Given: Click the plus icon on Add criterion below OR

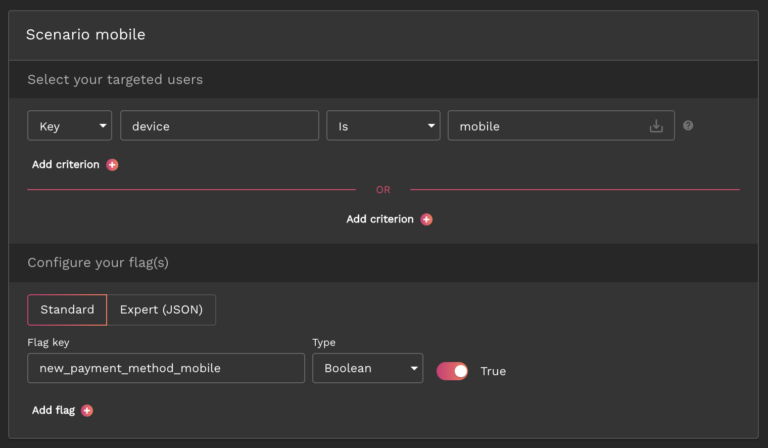Looking at the screenshot, I should point(427,219).
